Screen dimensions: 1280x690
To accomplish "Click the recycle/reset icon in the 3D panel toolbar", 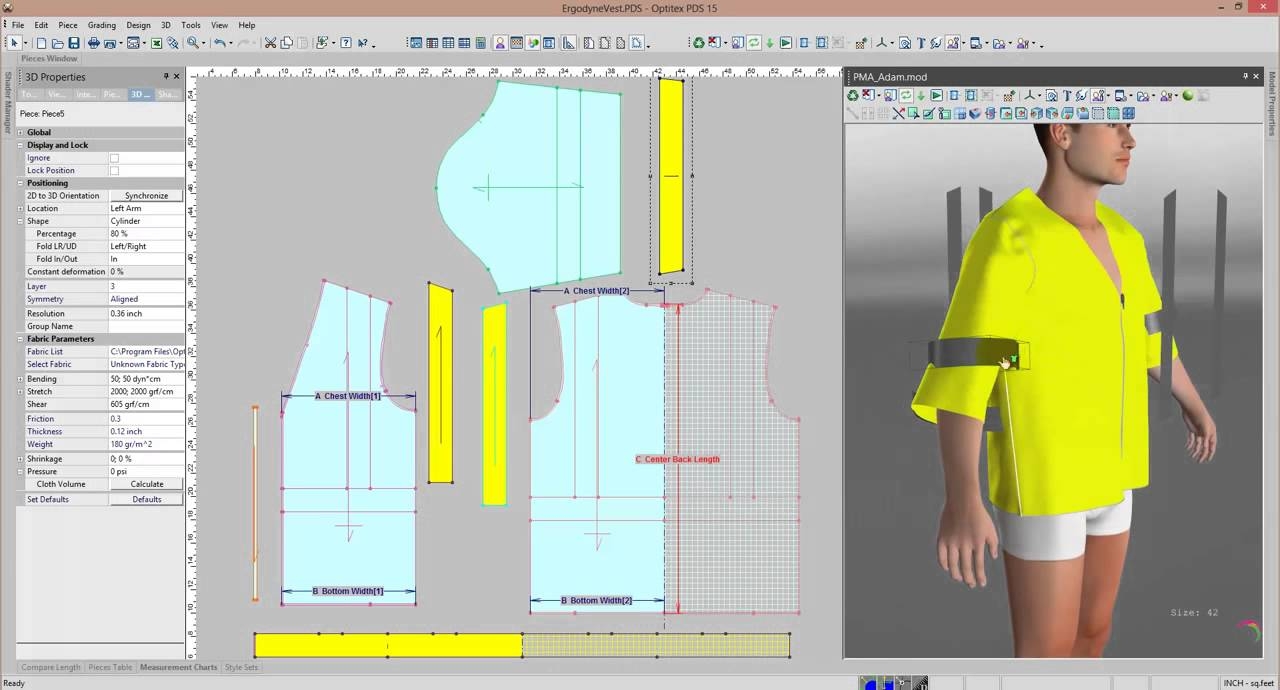I will pyautogui.click(x=853, y=96).
